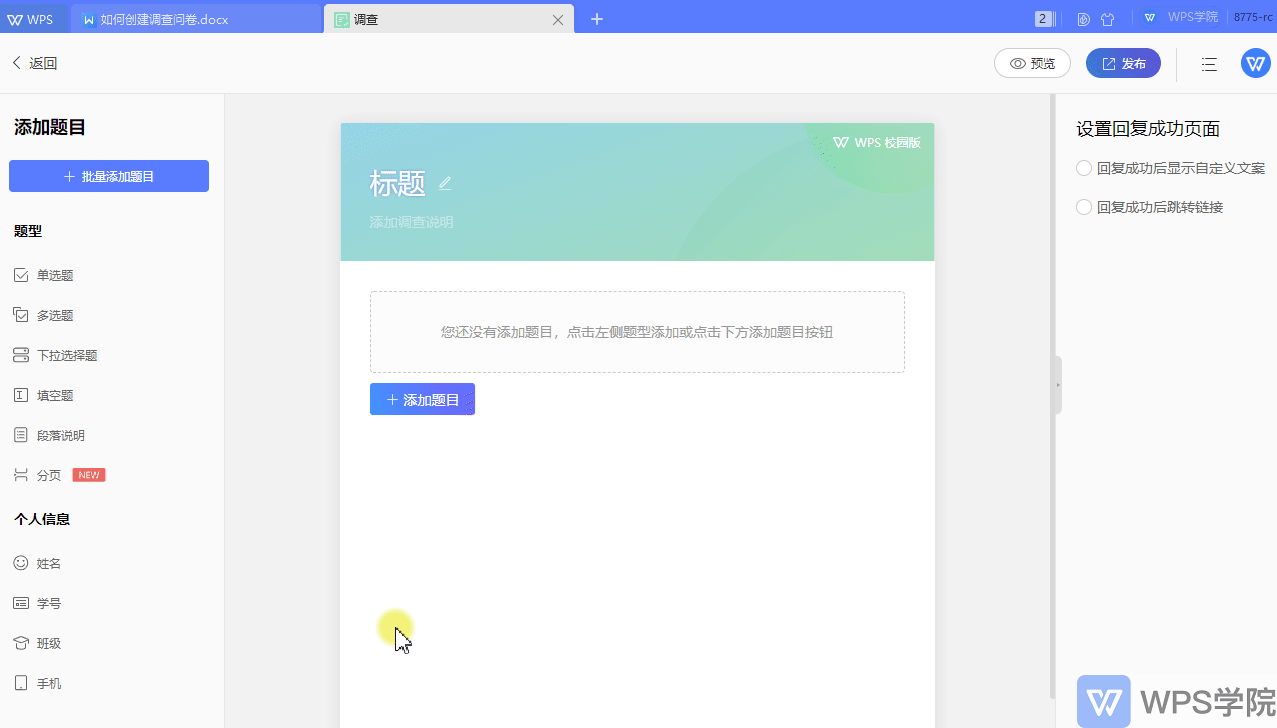Viewport: 1277px width, 728px height.
Task: Add the 学号 personal info field
Action: tap(48, 602)
